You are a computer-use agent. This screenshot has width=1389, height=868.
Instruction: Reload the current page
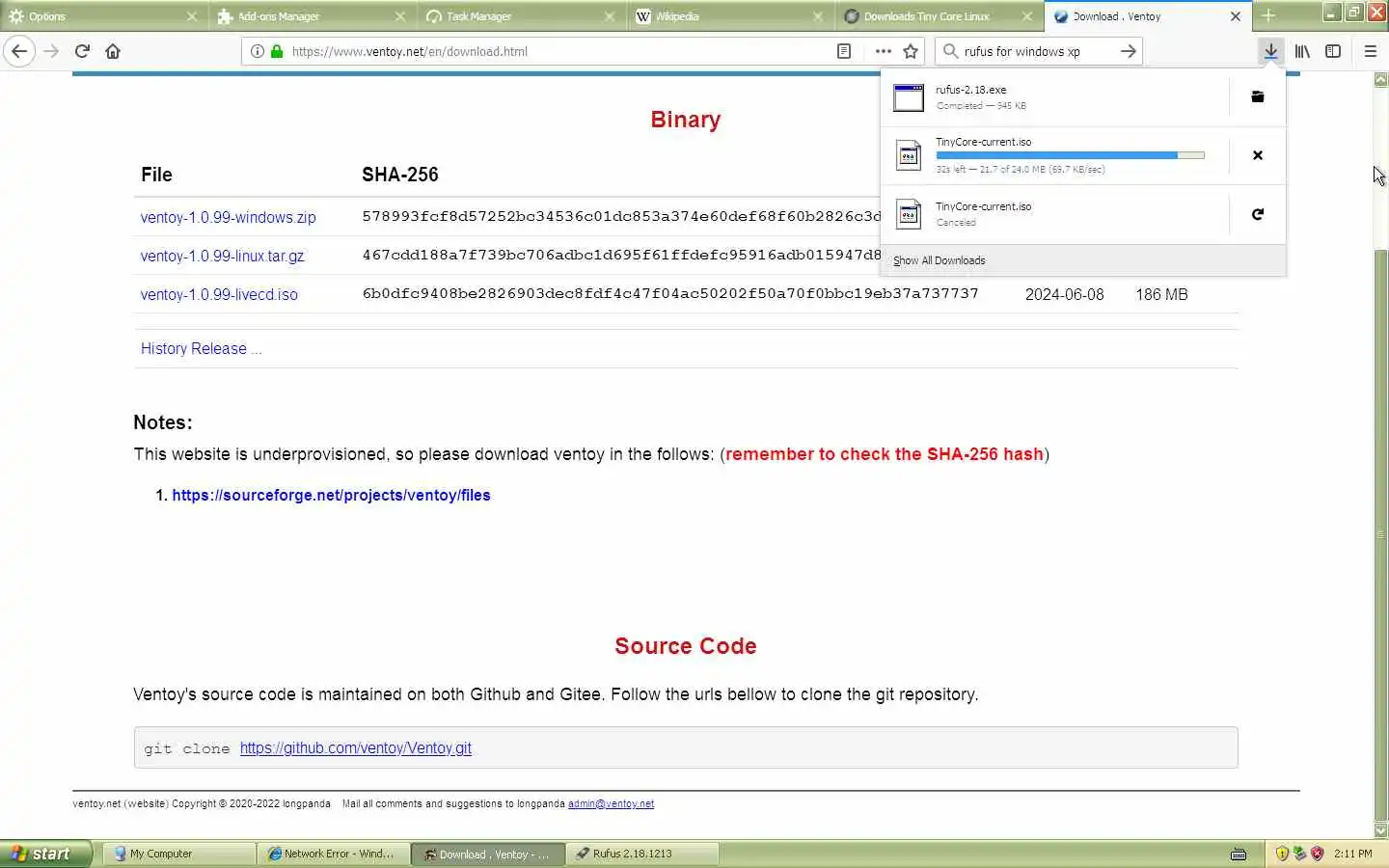coord(82,51)
